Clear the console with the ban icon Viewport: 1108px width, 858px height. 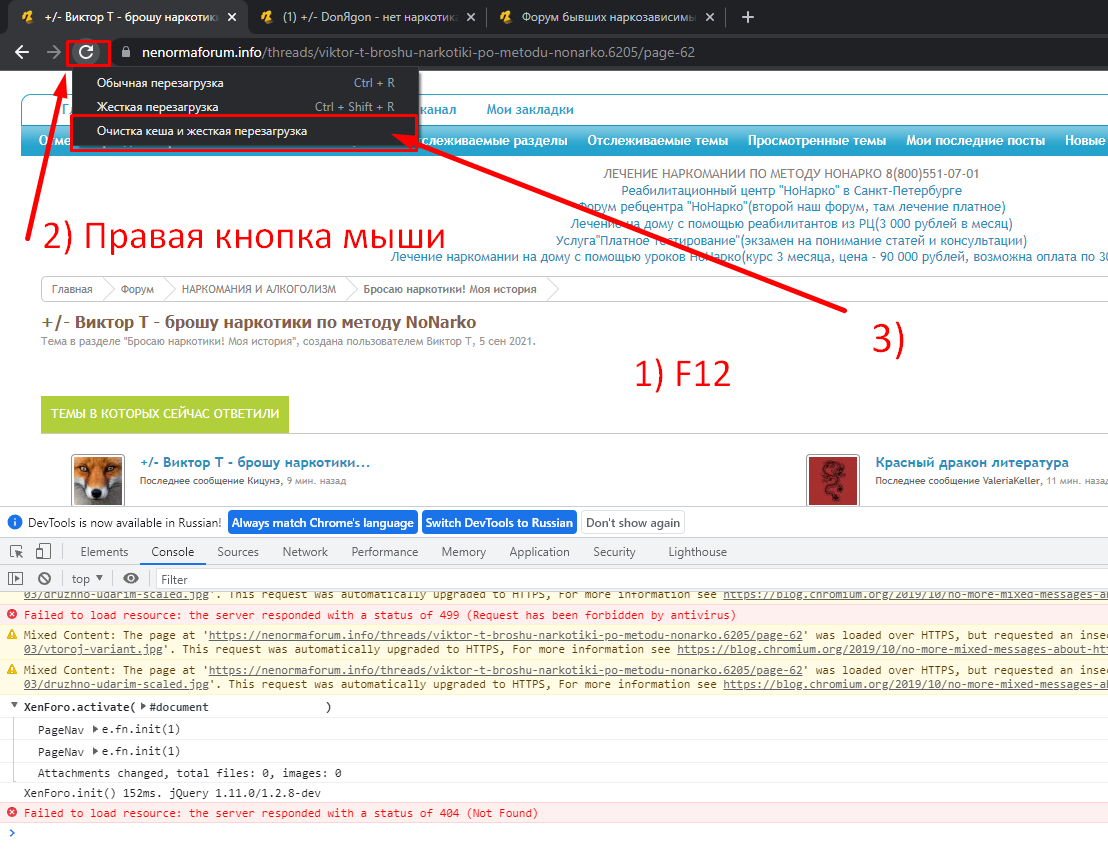(x=44, y=579)
